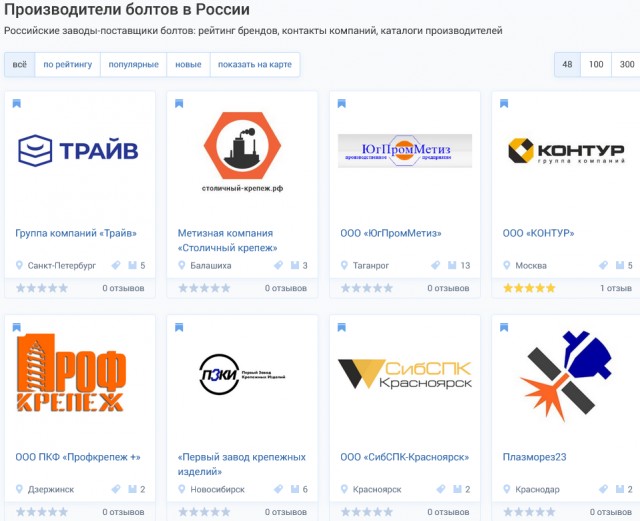Click star rating on Трайв card
Screen dimensions: 640x521
pos(42,288)
